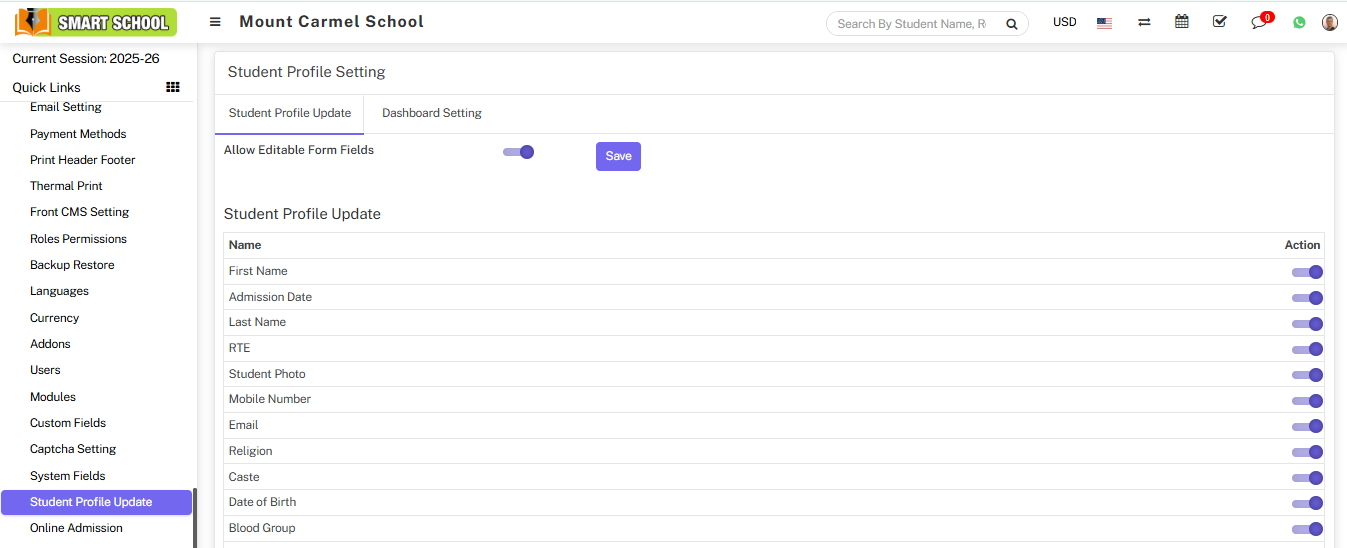Open Payment Methods in sidebar
The height and width of the screenshot is (548, 1347).
78,134
